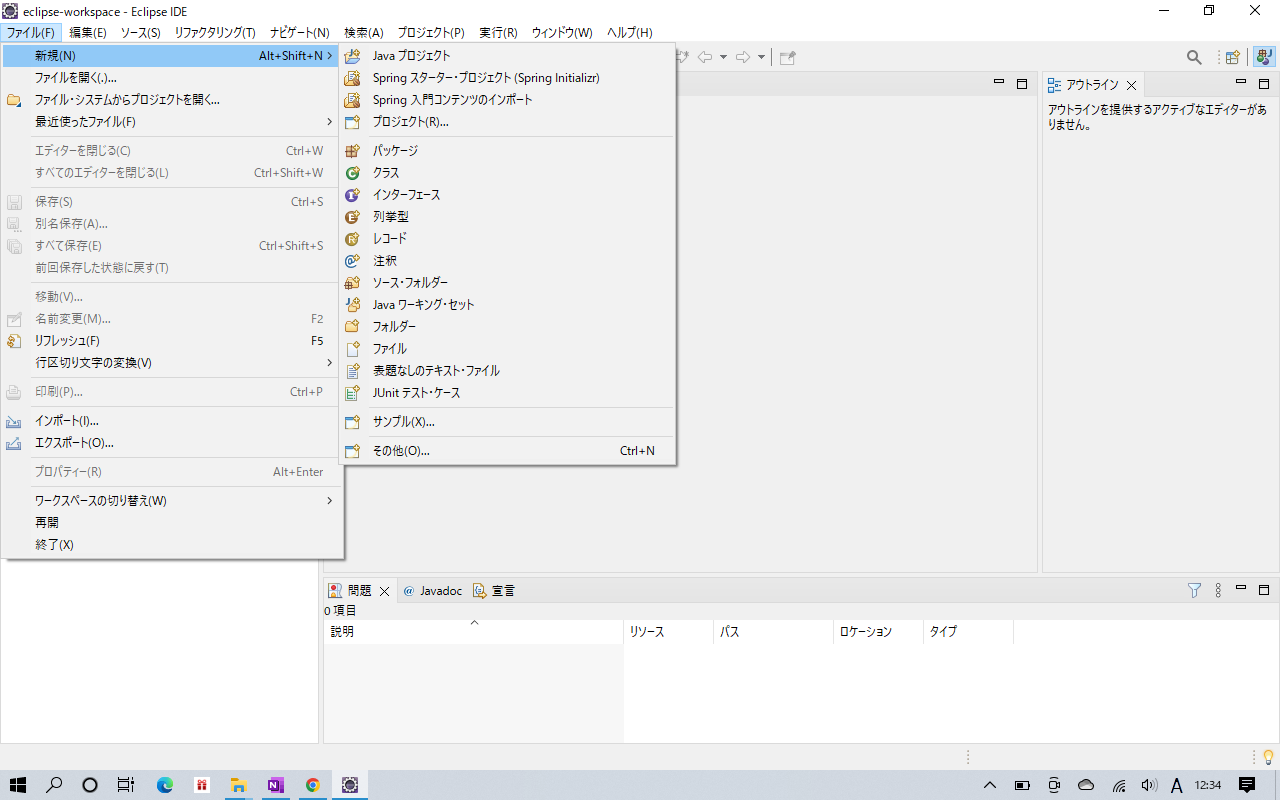Click the JUnit Test Case icon
The height and width of the screenshot is (800, 1280).
(x=352, y=393)
